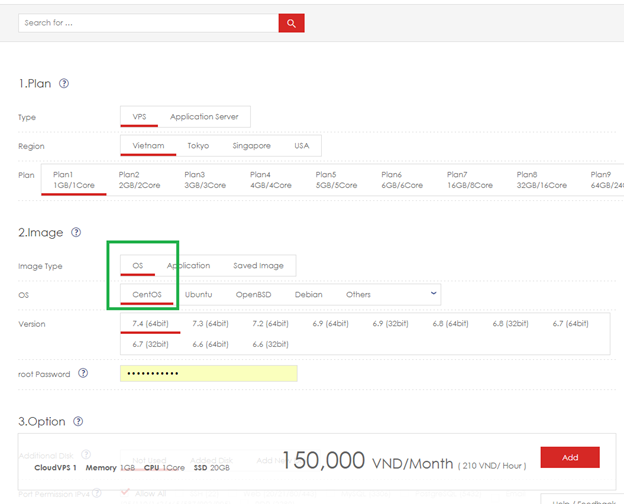The width and height of the screenshot is (624, 504).
Task: Choose the Vietnam region
Action: coord(148,146)
